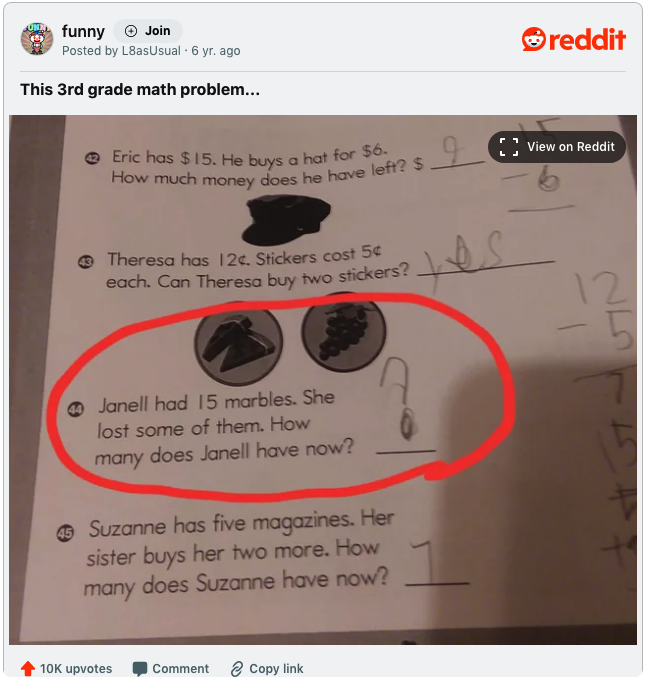646x678 pixels.
Task: Open the funny subreddit avatar
Action: (x=37, y=39)
